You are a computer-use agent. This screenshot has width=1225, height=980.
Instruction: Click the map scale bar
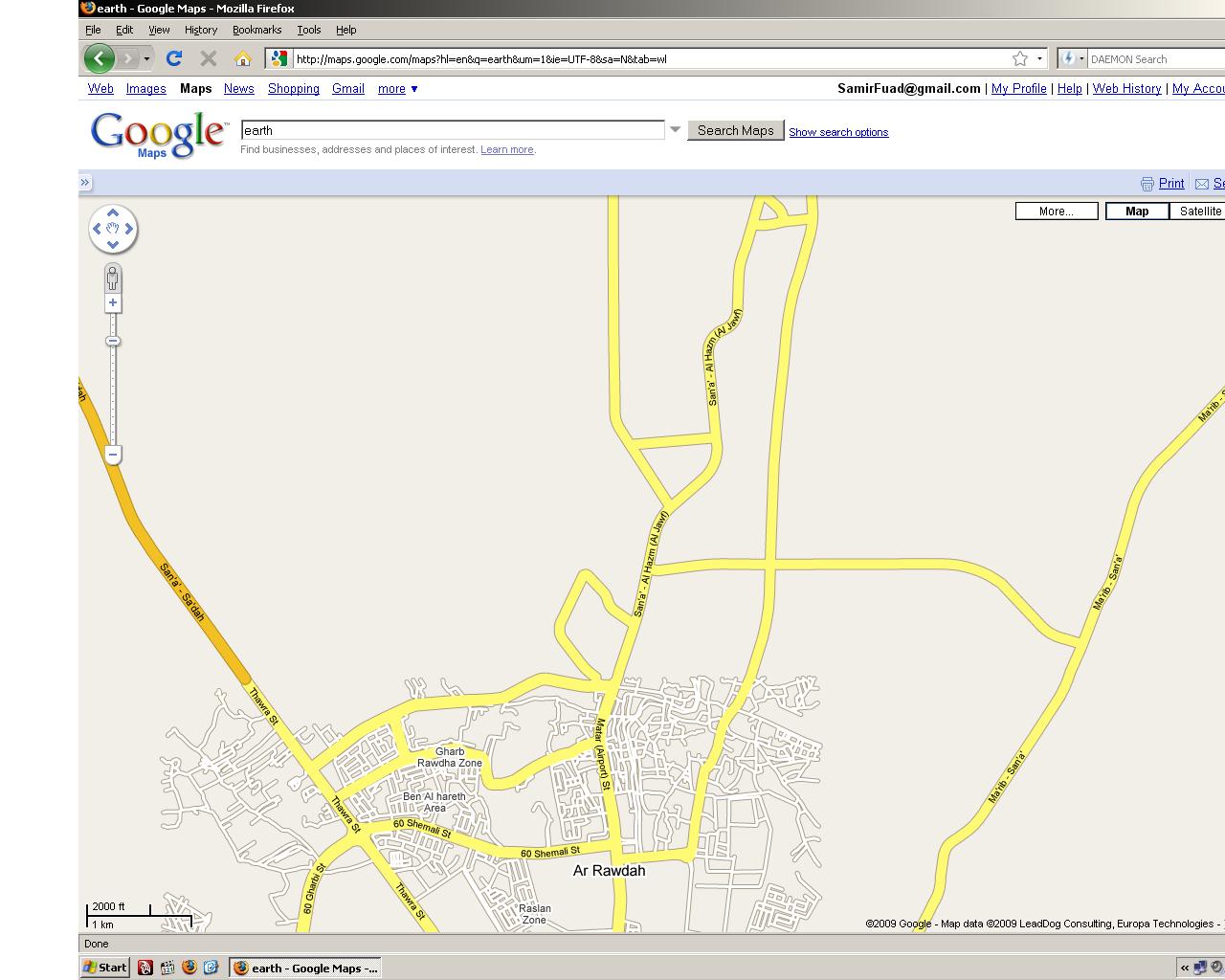(x=140, y=916)
